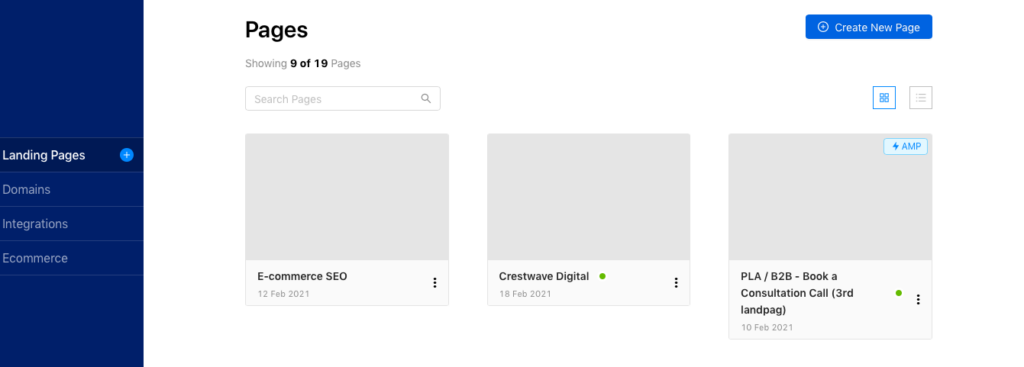This screenshot has height=367, width=1024.
Task: Switch to grid view
Action: (884, 97)
